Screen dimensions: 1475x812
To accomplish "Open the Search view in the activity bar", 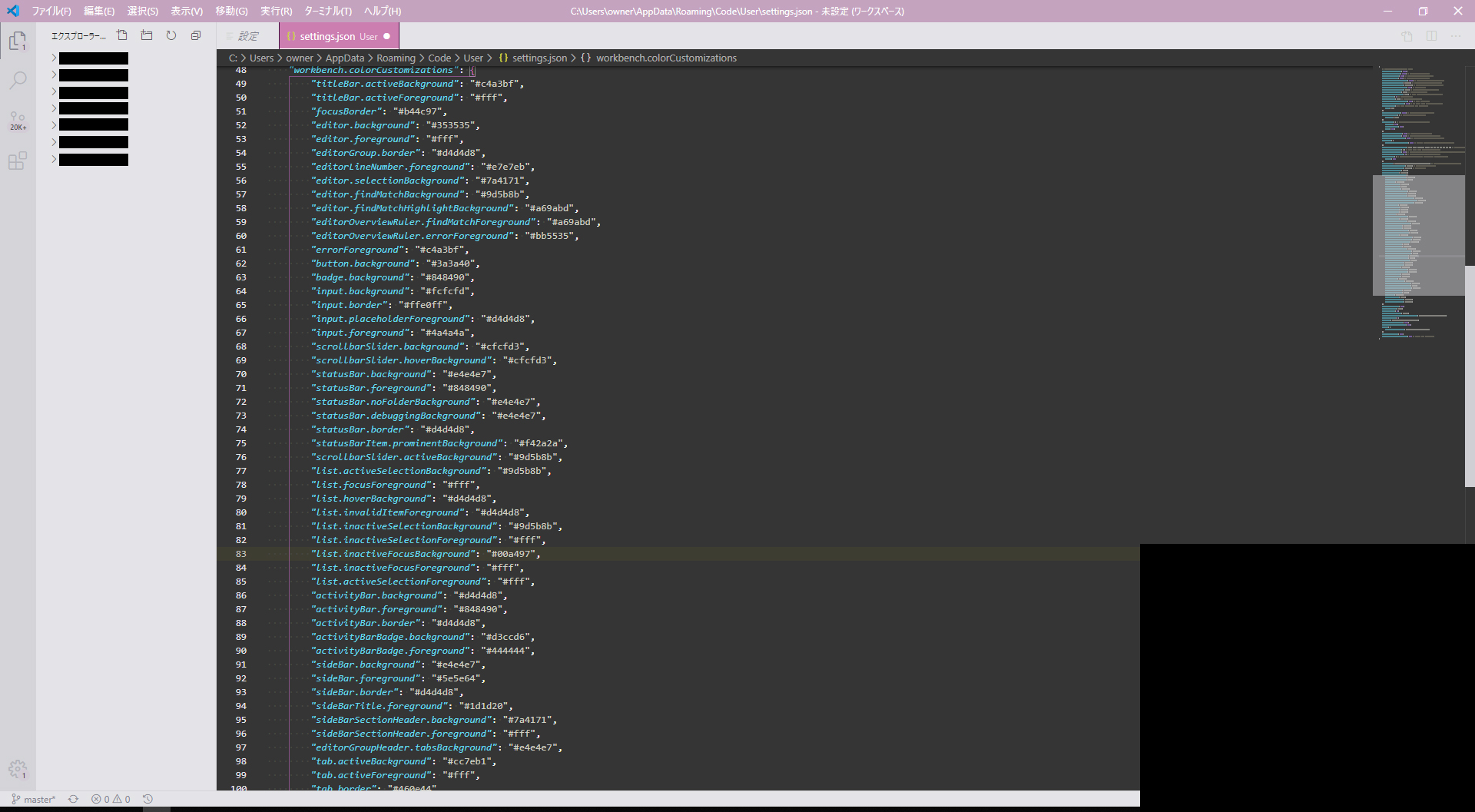I will (18, 80).
